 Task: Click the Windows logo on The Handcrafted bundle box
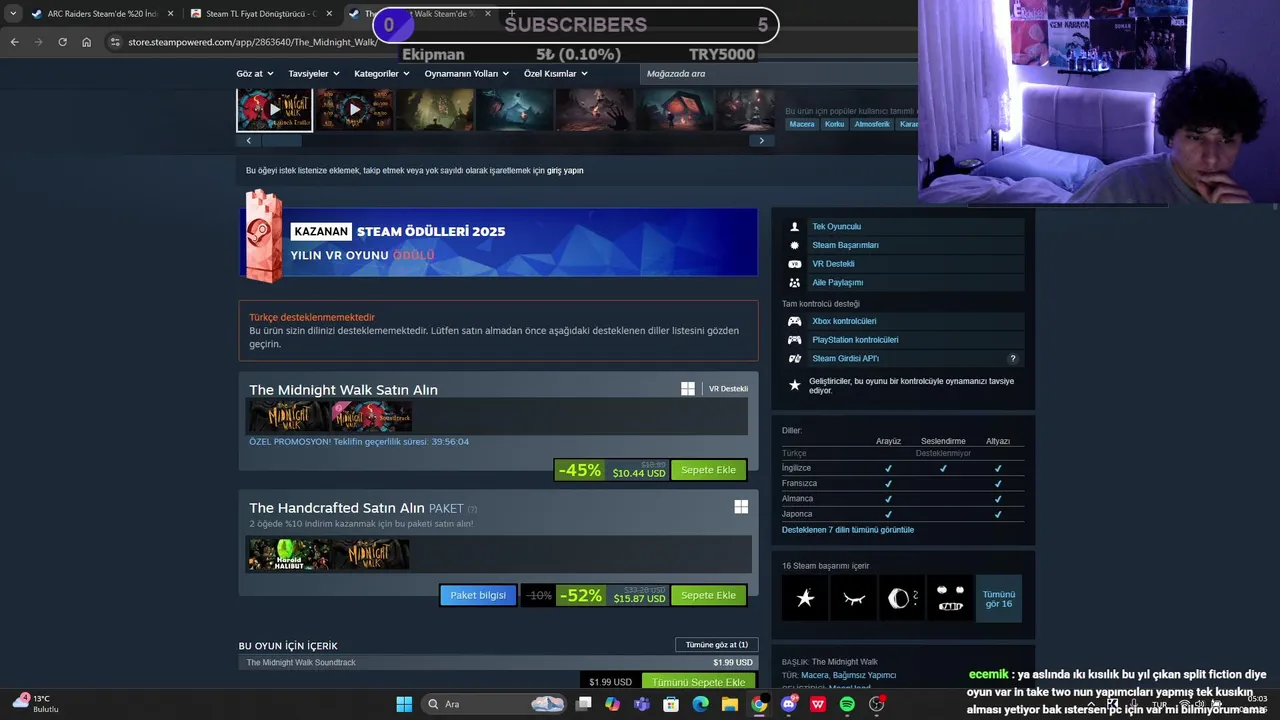741,507
